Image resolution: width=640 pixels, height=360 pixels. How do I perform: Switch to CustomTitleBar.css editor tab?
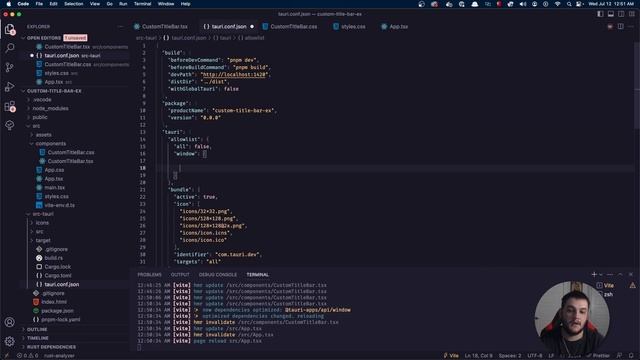(290, 27)
